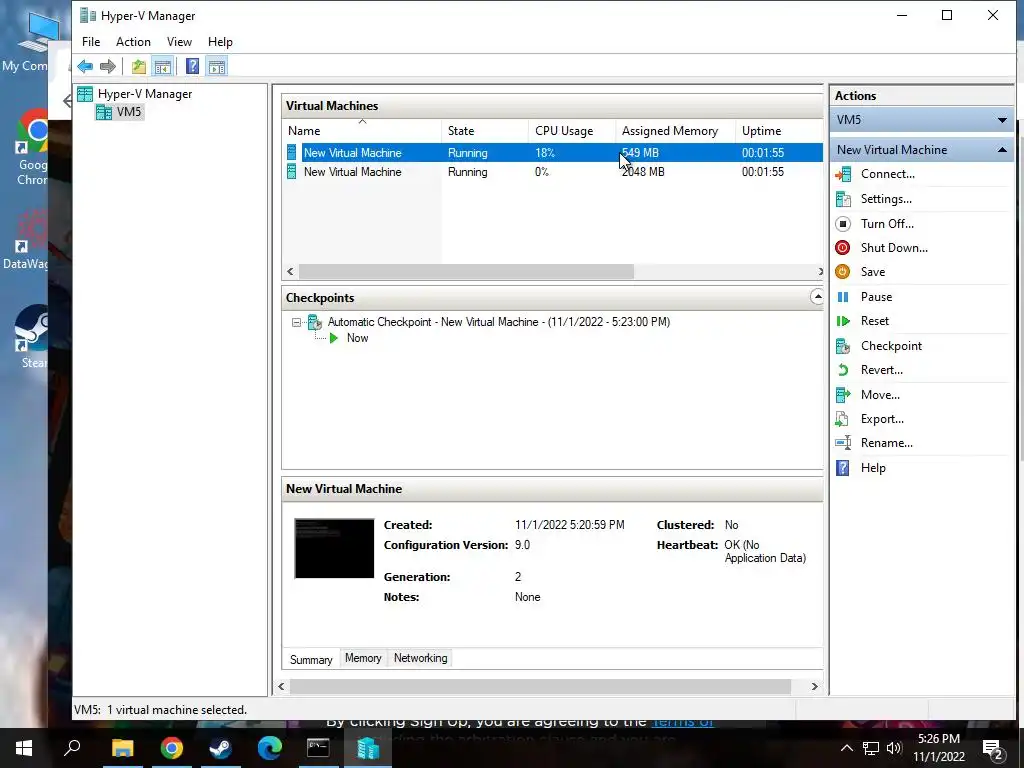Click the Virtual Machines horizontal scrollbar thumb

click(466, 272)
